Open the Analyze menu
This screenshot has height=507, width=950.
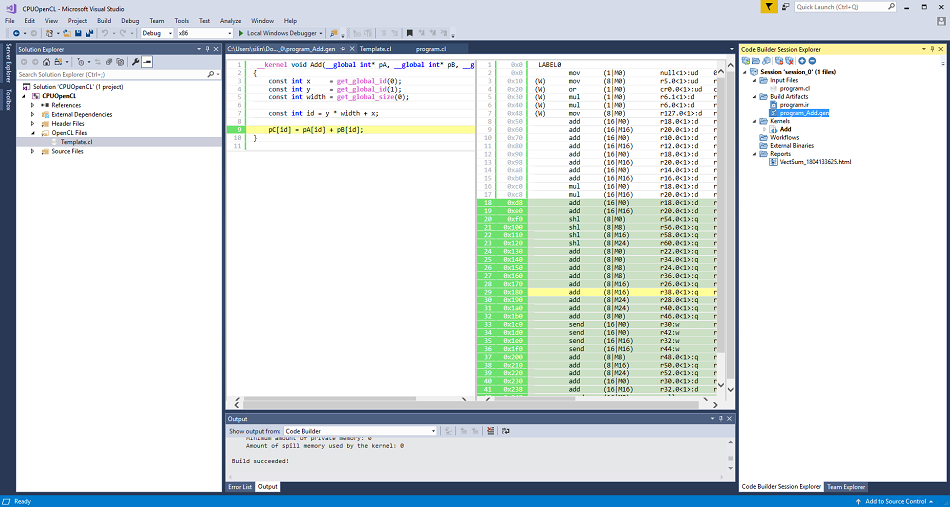(230, 20)
